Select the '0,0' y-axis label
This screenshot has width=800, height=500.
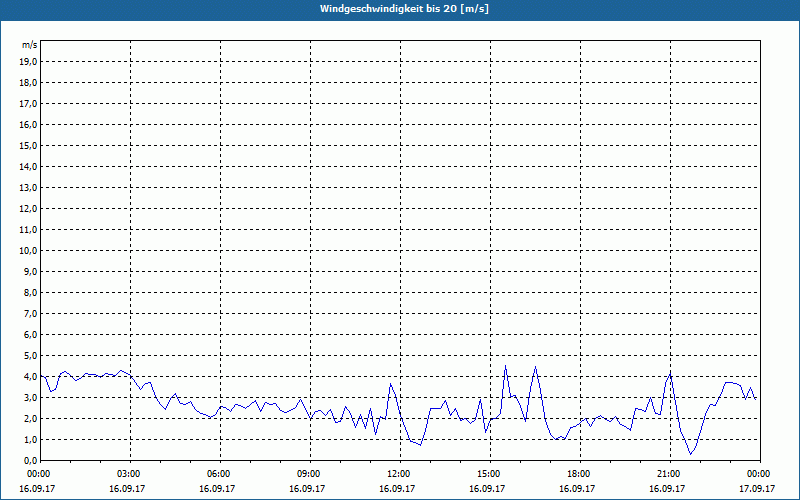click(x=30, y=461)
